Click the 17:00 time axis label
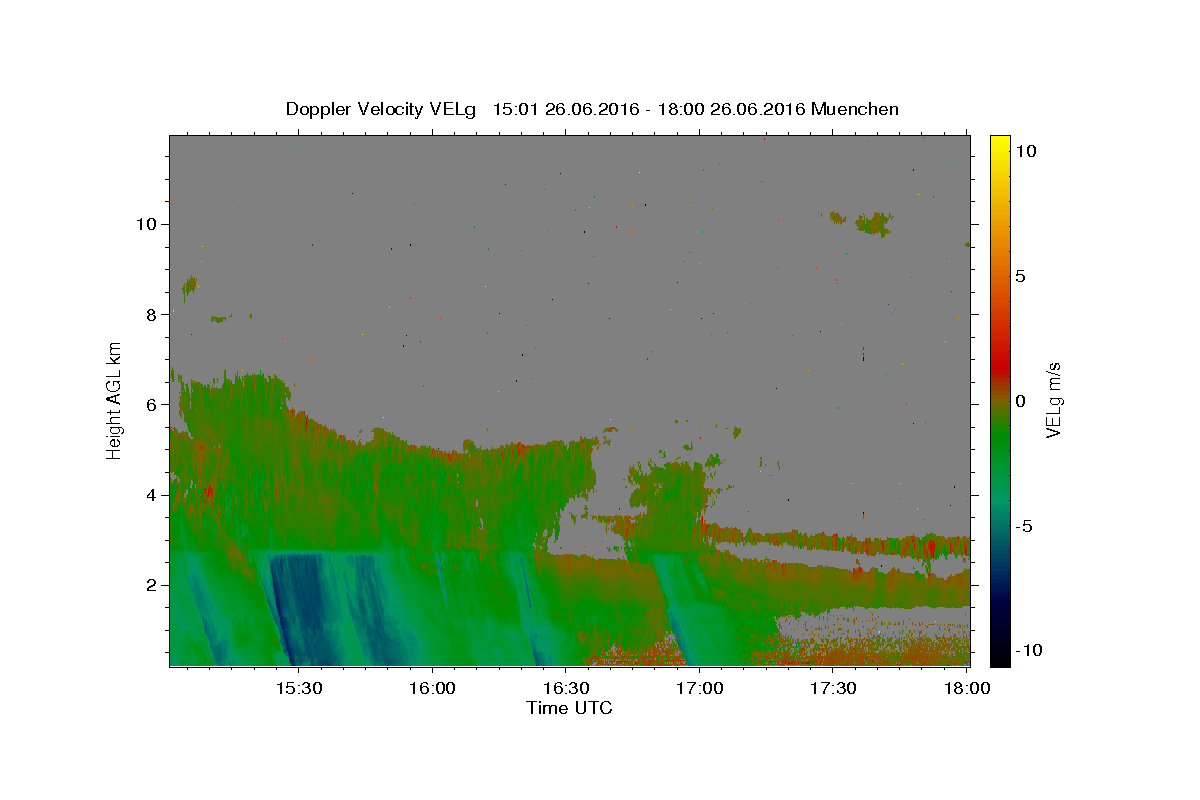The height and width of the screenshot is (800, 1200). tap(699, 689)
